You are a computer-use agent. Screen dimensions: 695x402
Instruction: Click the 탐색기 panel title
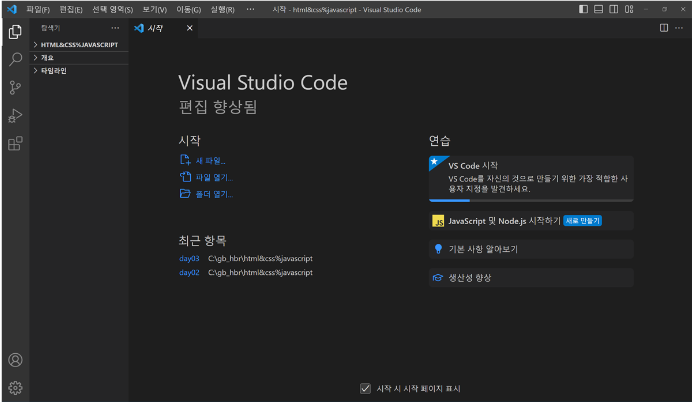[x=51, y=28]
